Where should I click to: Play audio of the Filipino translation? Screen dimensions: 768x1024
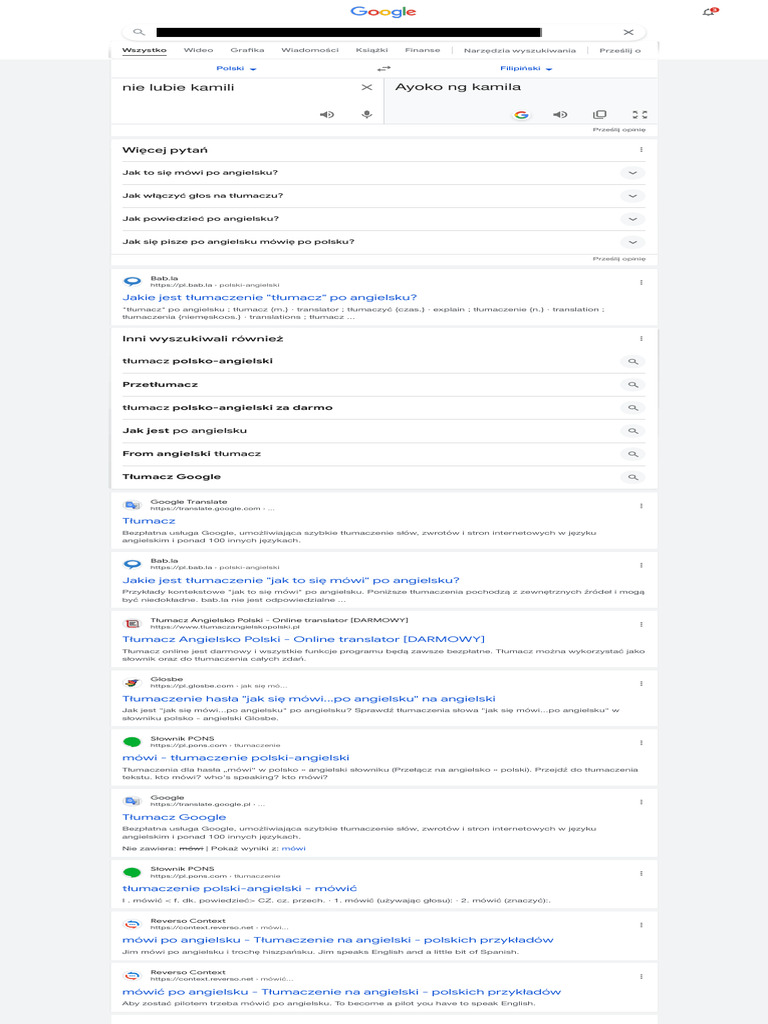[x=560, y=115]
